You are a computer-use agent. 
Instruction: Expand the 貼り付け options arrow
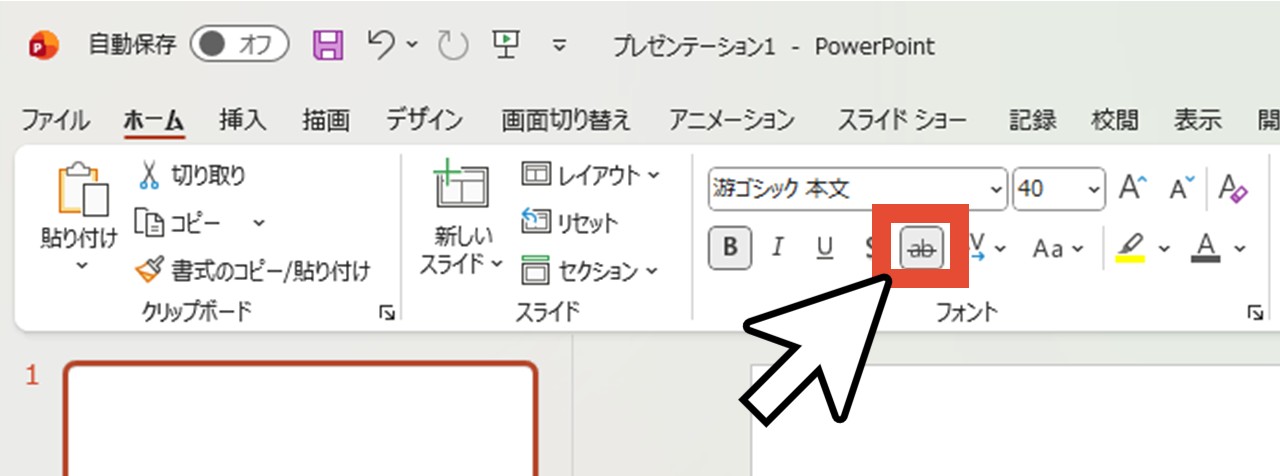(81, 264)
